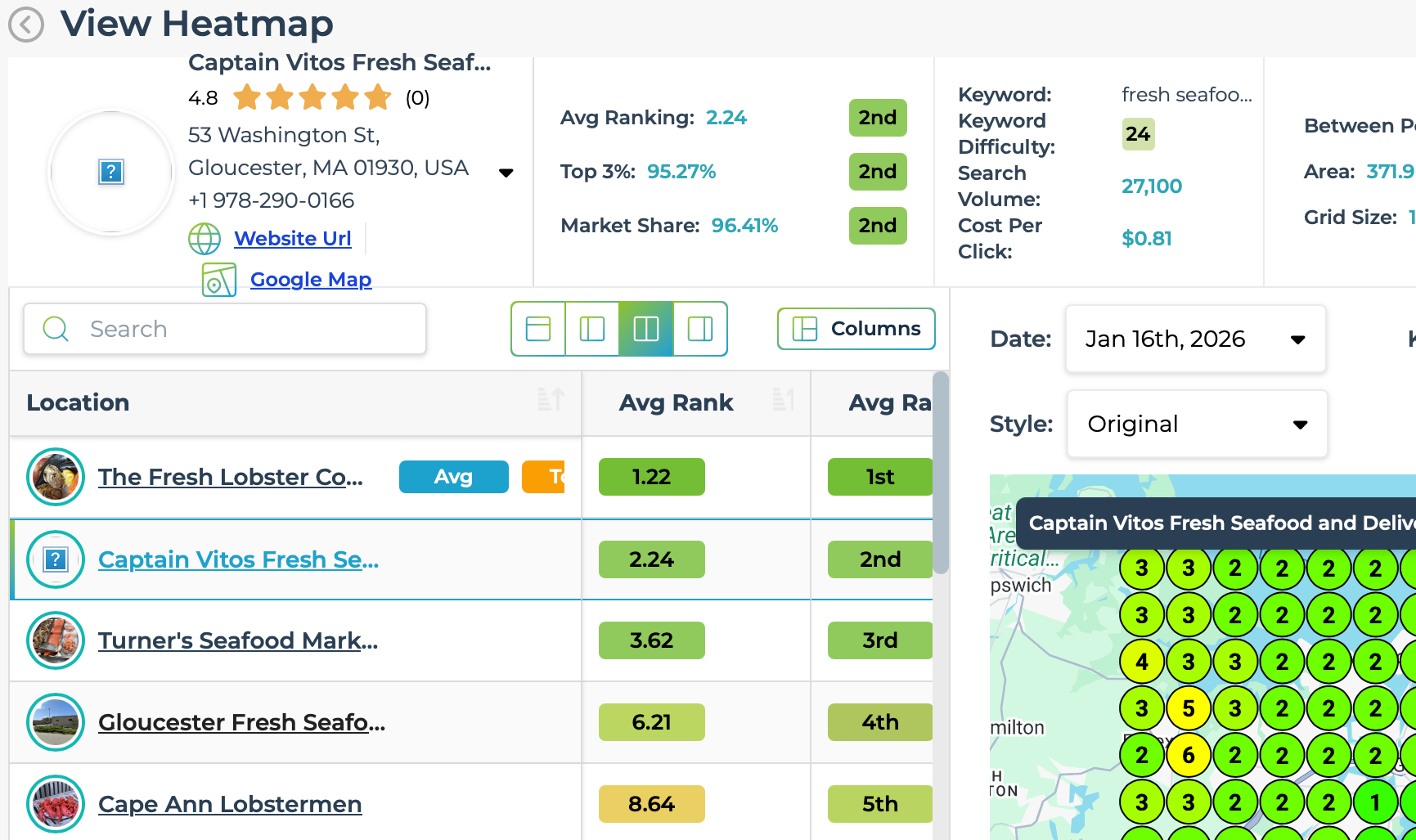Select the left-panel layout icon
Image resolution: width=1416 pixels, height=840 pixels.
[592, 329]
